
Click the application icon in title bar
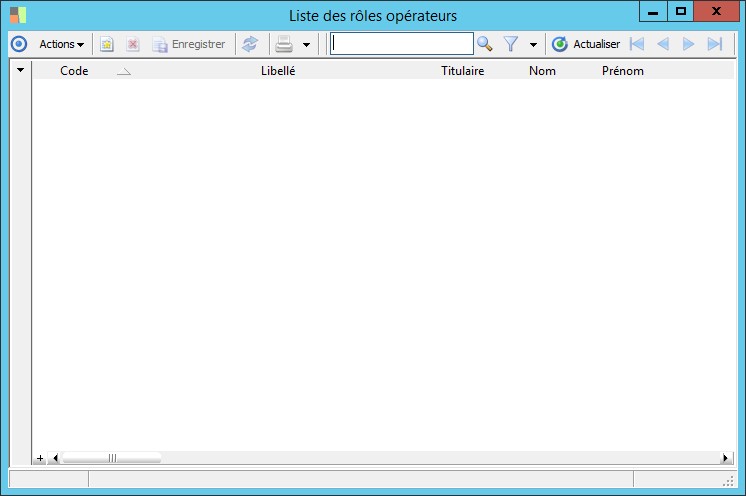tap(18, 15)
